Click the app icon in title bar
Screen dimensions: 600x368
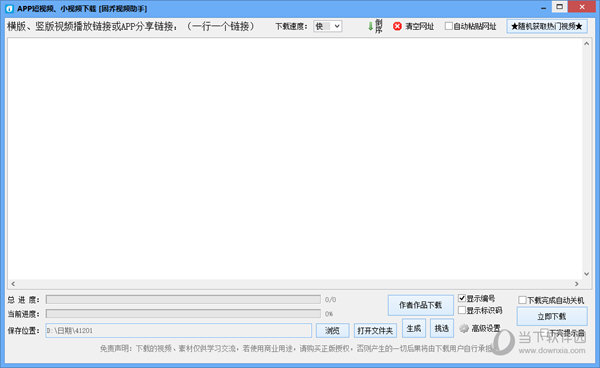9,8
